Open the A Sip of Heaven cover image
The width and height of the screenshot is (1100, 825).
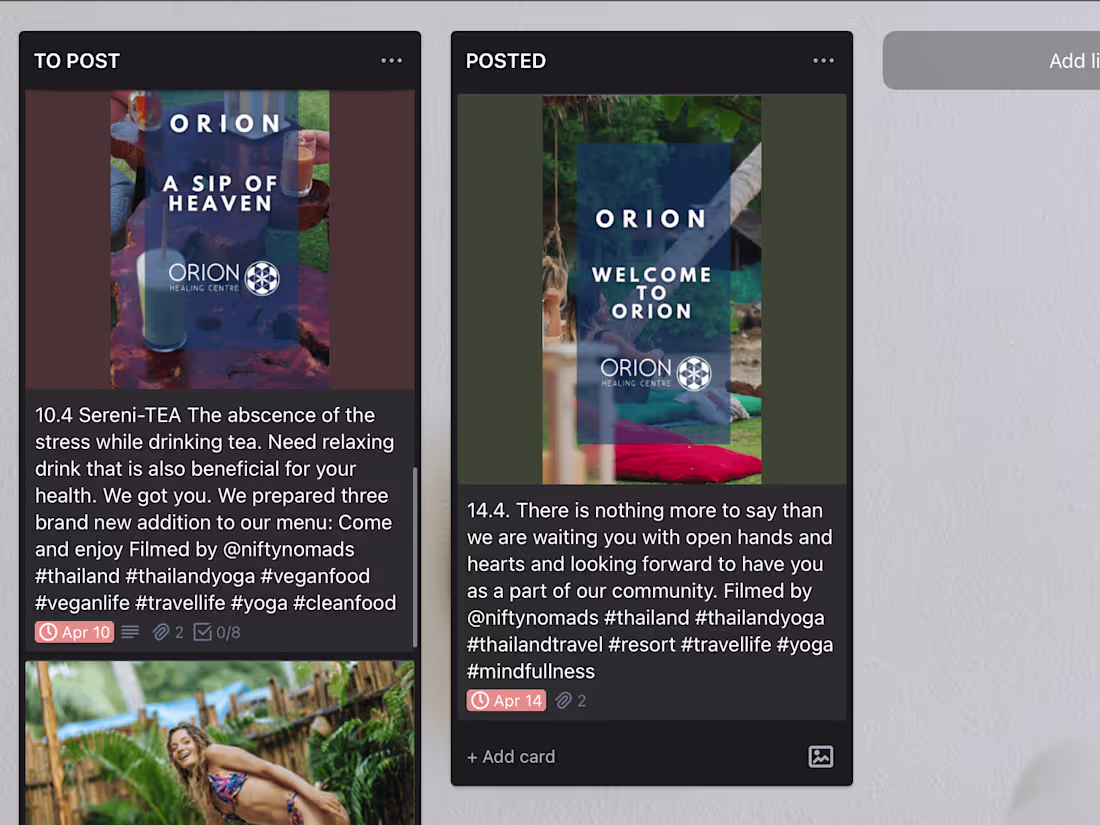click(220, 239)
